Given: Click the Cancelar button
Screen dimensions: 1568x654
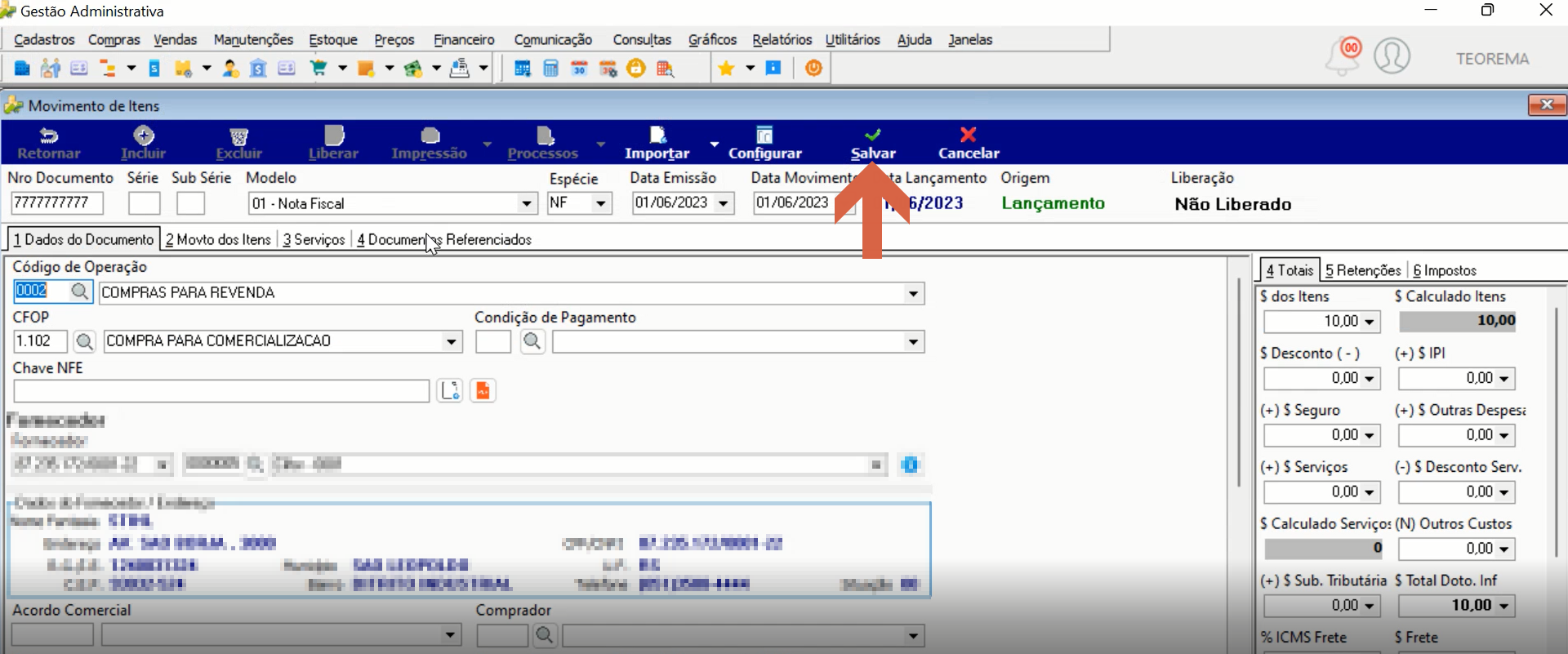Looking at the screenshot, I should [x=969, y=143].
